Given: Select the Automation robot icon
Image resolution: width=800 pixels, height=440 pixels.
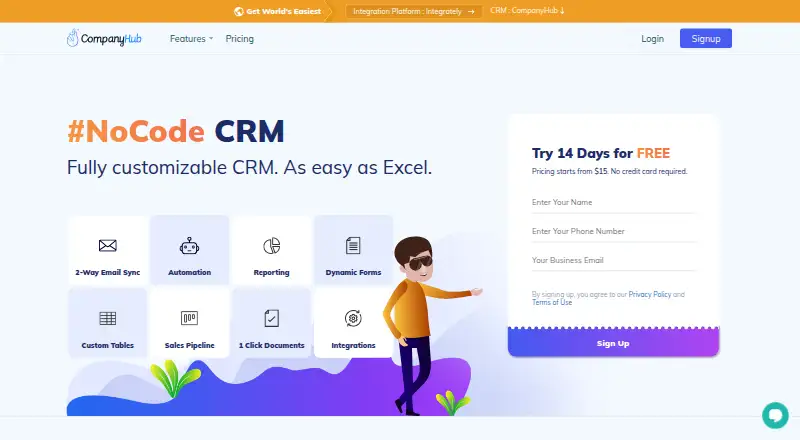Looking at the screenshot, I should coord(189,246).
